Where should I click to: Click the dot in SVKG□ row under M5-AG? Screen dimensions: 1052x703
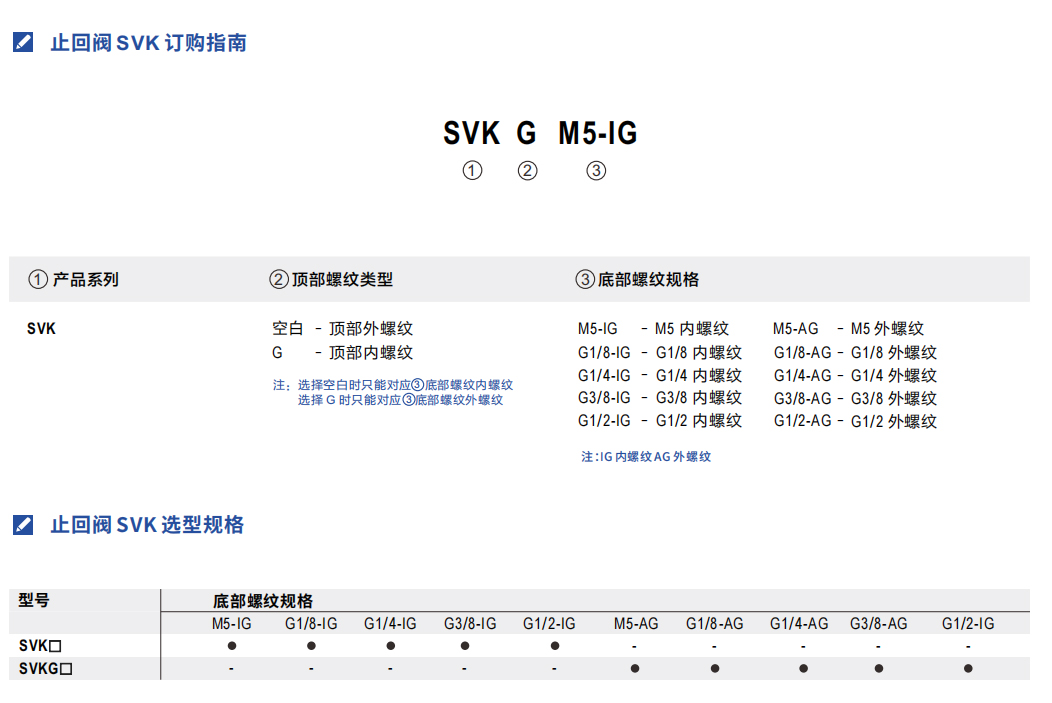coord(635,668)
